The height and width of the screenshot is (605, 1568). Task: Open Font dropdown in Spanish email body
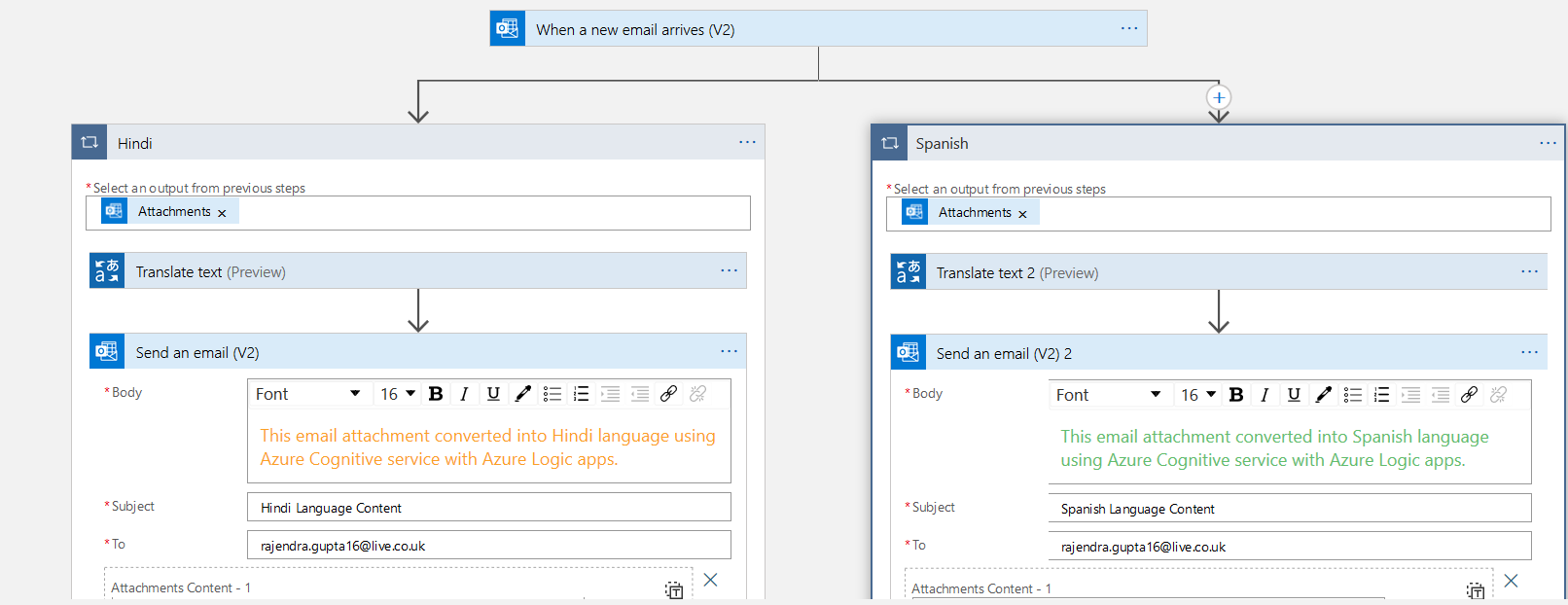coord(1108,395)
